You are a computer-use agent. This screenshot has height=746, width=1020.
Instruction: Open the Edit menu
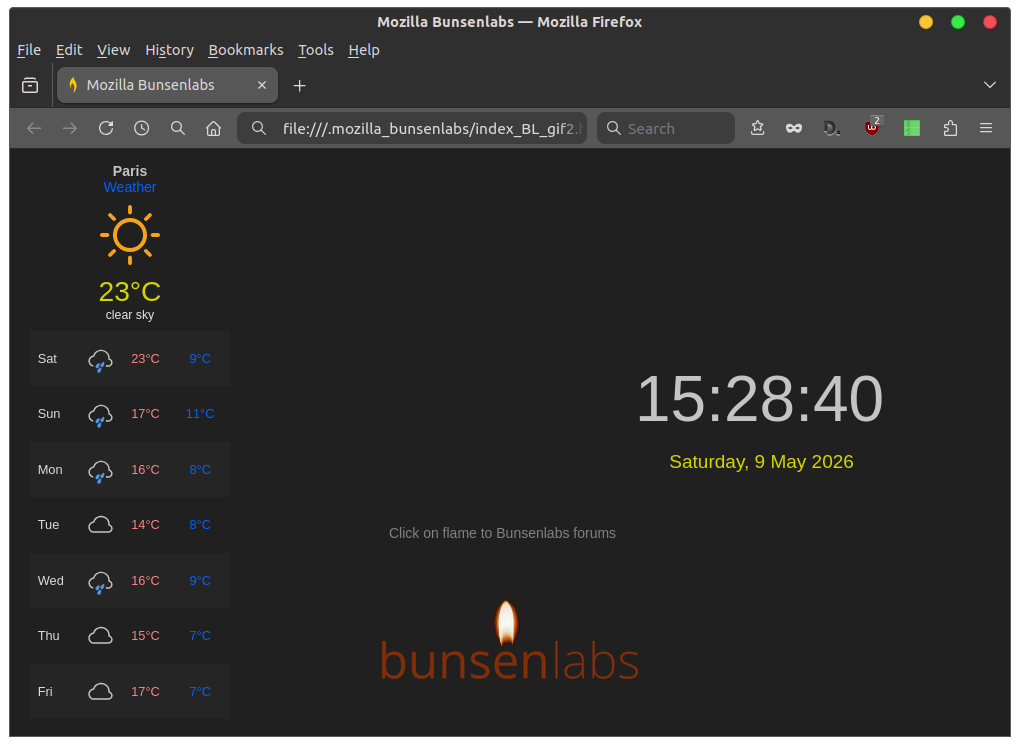pos(69,50)
